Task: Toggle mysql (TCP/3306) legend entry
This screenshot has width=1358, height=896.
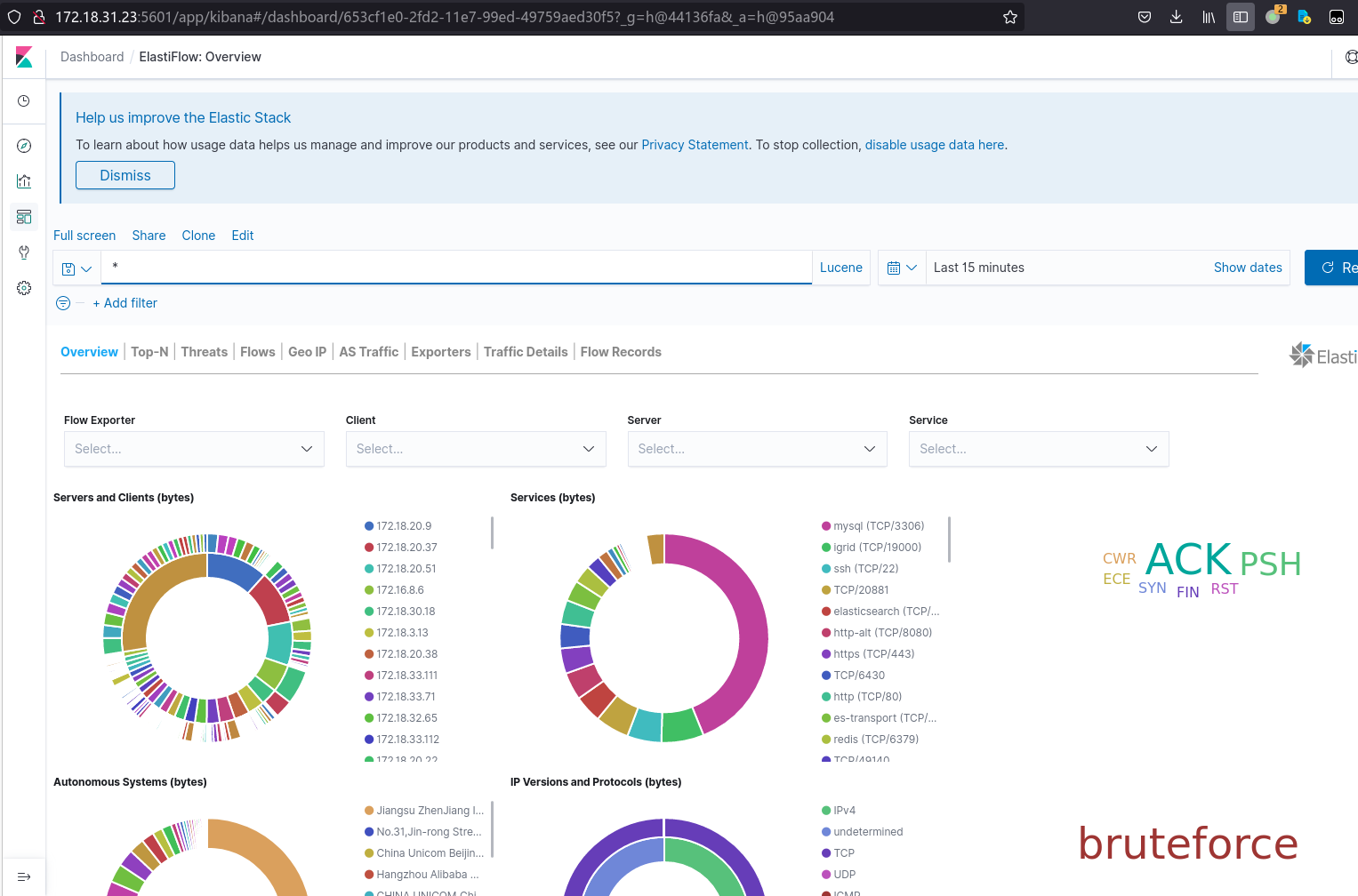Action: click(872, 526)
